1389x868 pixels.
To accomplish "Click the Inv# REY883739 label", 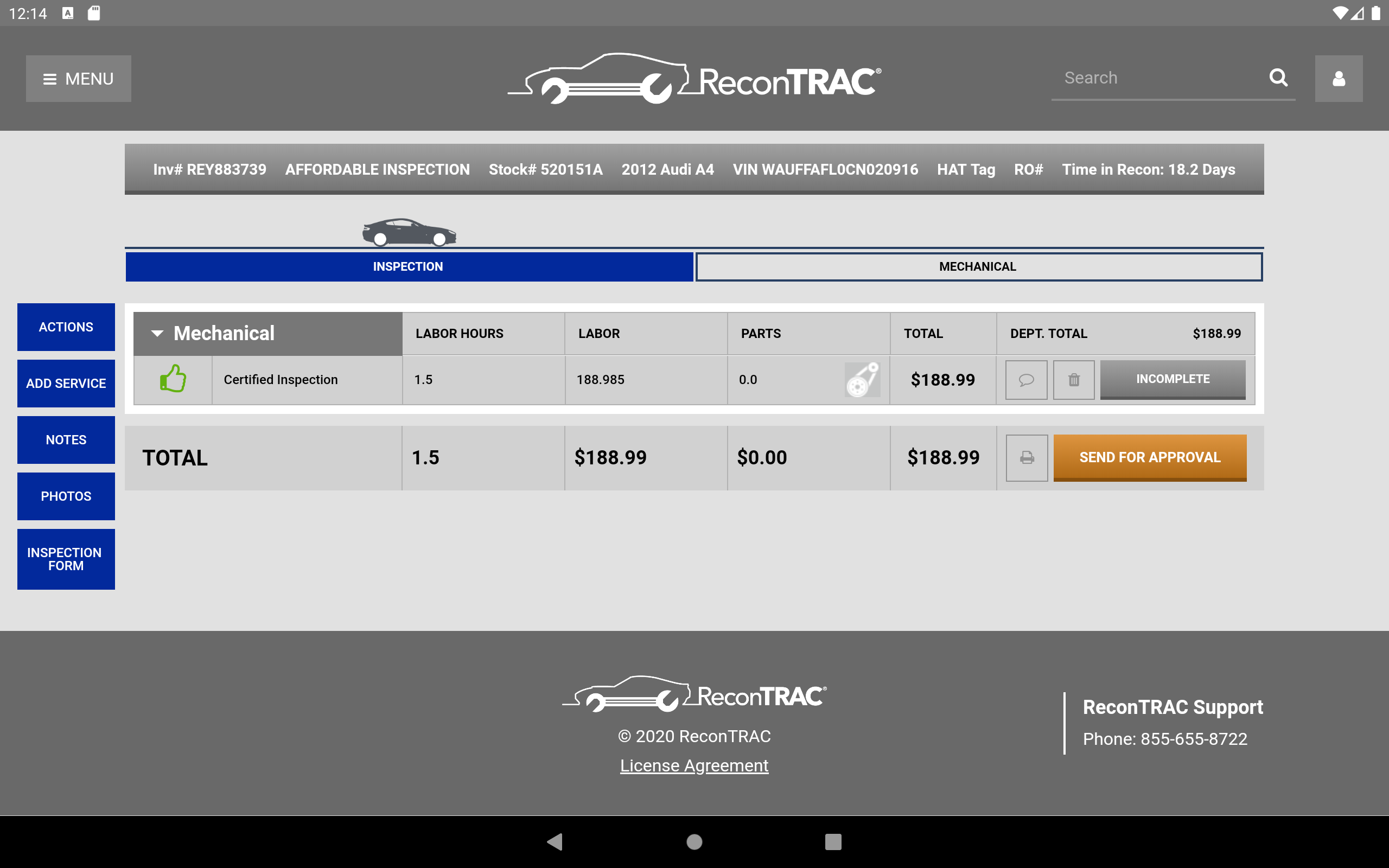I will pos(209,169).
